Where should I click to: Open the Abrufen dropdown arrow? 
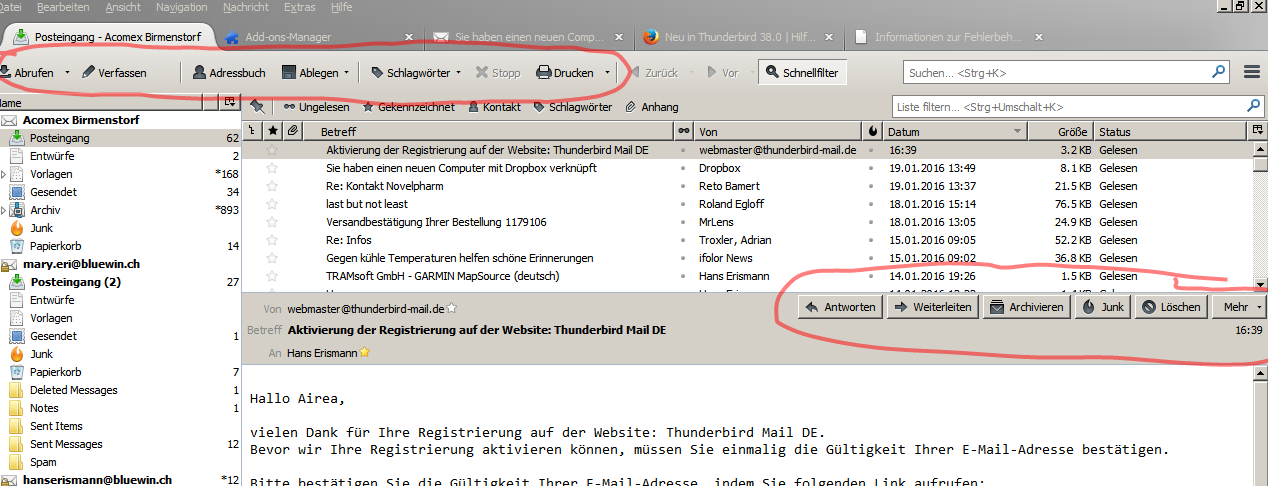[67, 72]
